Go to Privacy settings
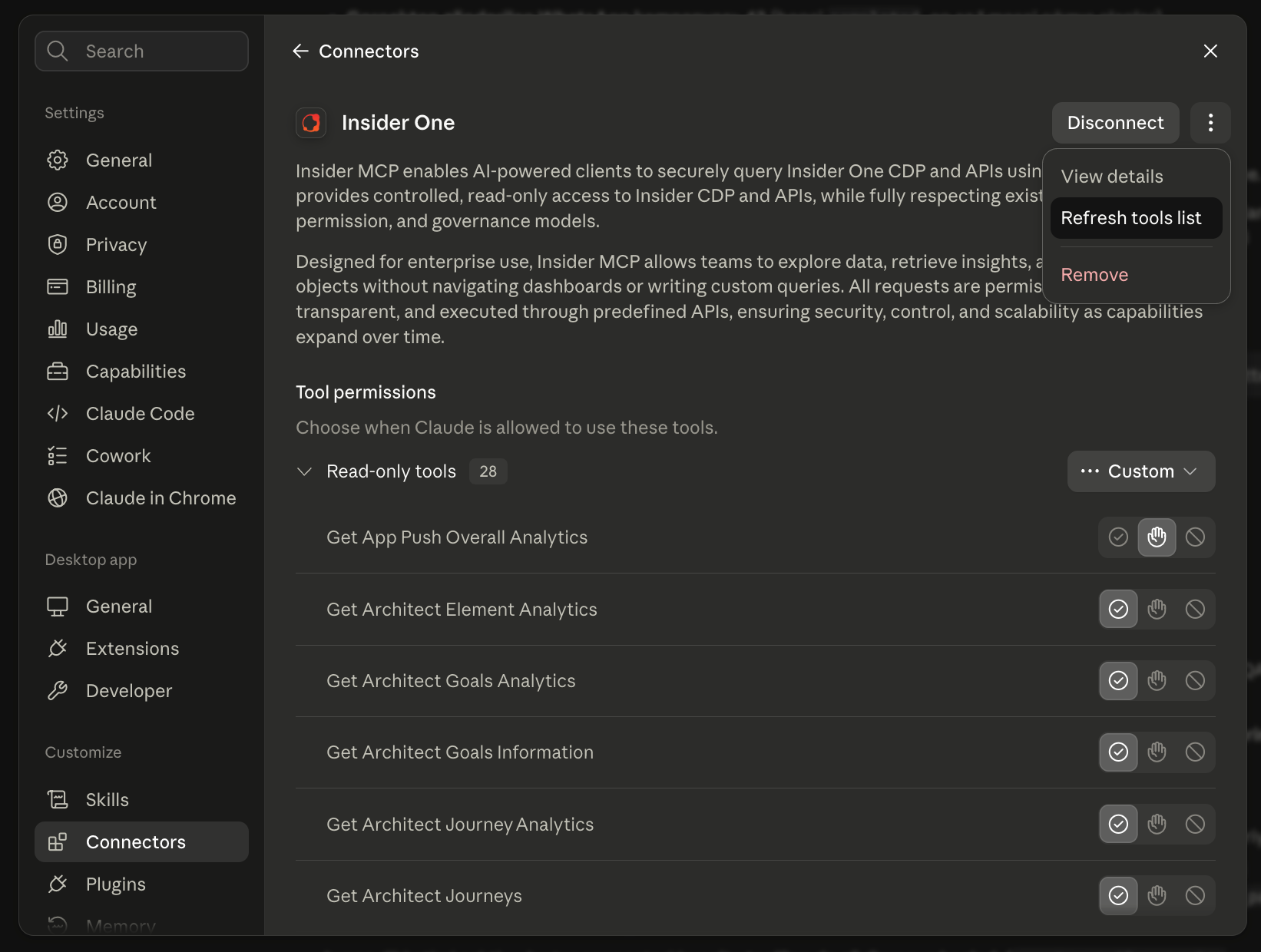The image size is (1261, 952). (141, 244)
